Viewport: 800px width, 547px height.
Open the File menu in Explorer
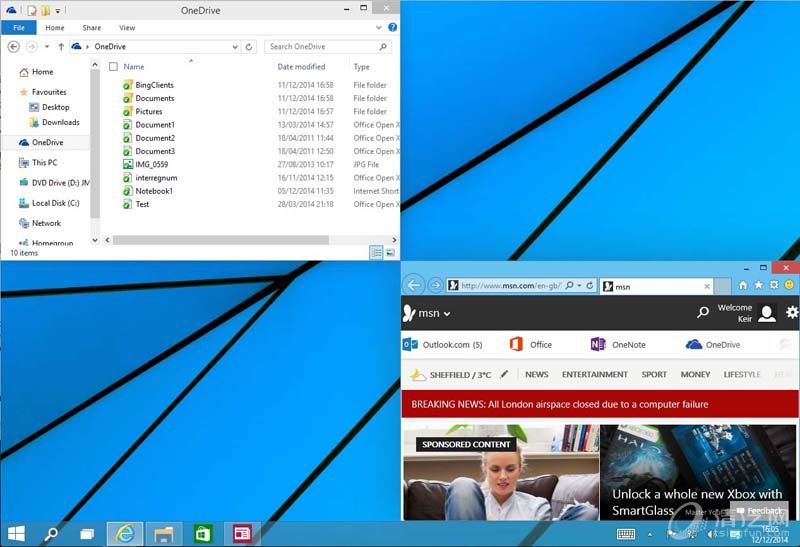[x=19, y=28]
